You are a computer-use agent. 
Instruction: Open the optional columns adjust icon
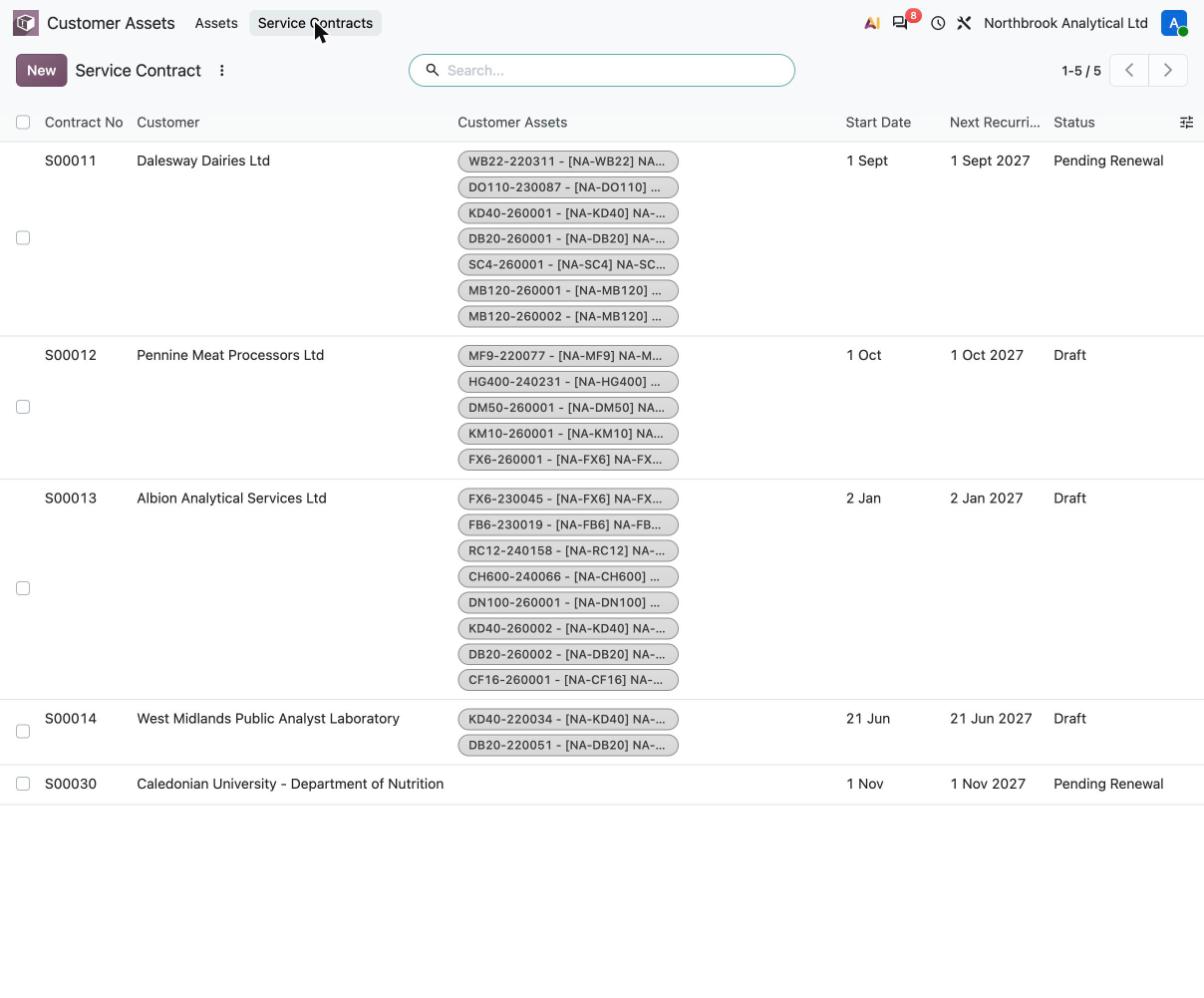point(1186,122)
